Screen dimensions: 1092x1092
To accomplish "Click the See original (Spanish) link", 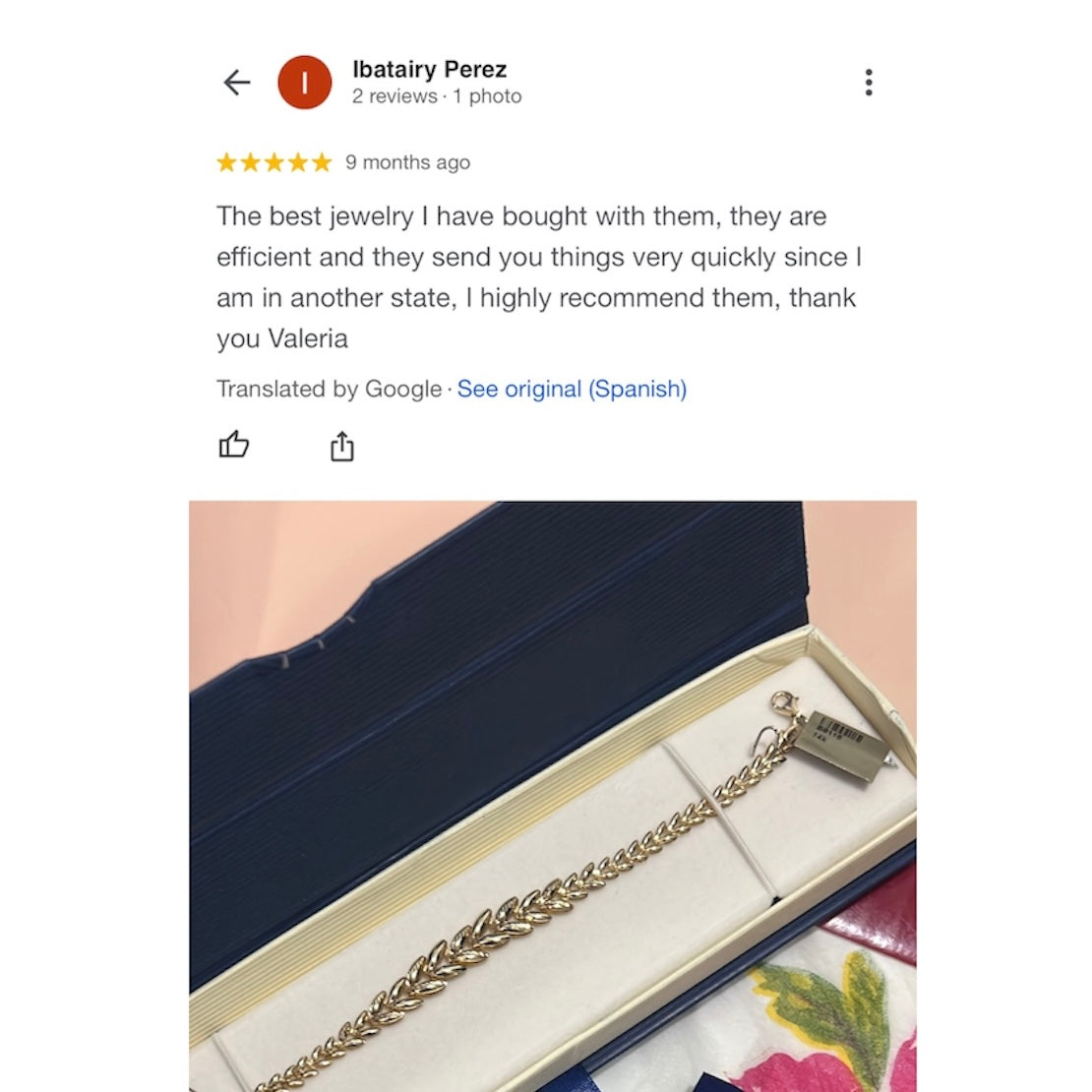I will pos(572,389).
